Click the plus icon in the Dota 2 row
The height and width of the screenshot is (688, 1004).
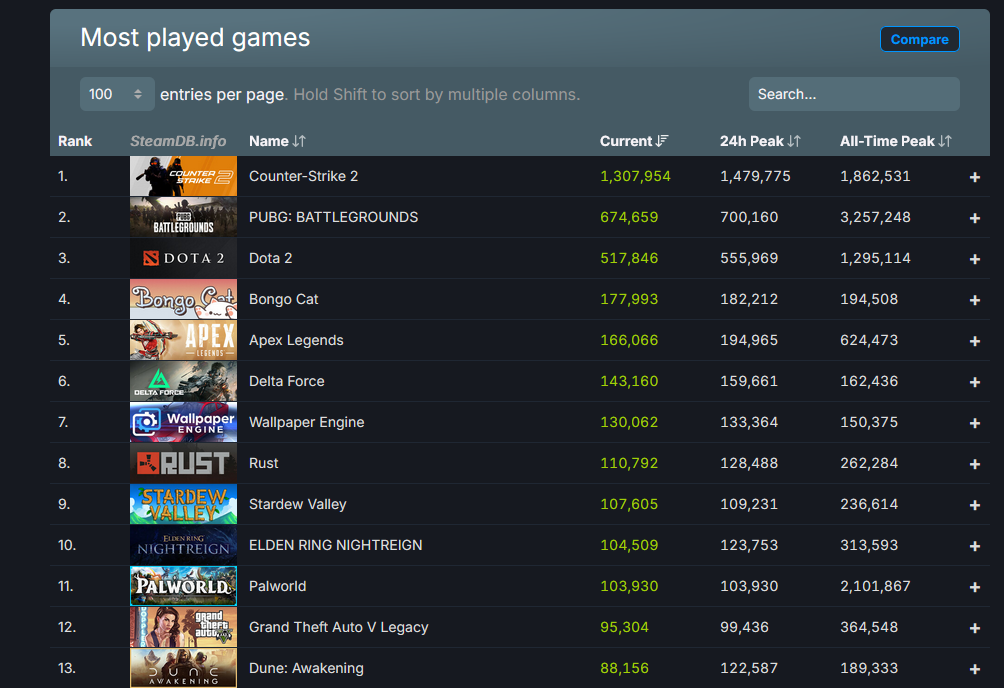[975, 259]
